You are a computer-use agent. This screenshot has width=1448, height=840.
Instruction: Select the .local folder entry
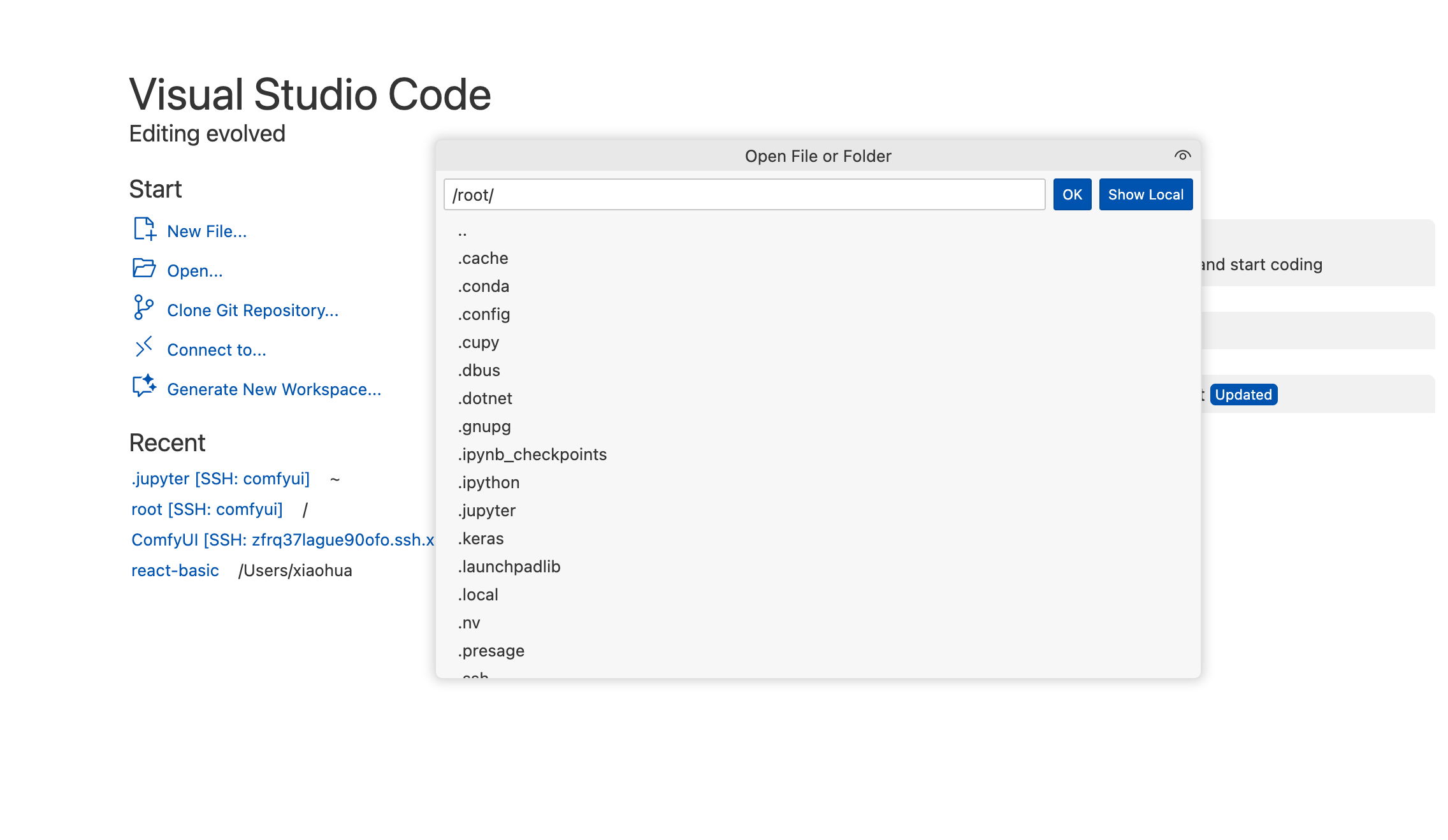click(x=818, y=595)
